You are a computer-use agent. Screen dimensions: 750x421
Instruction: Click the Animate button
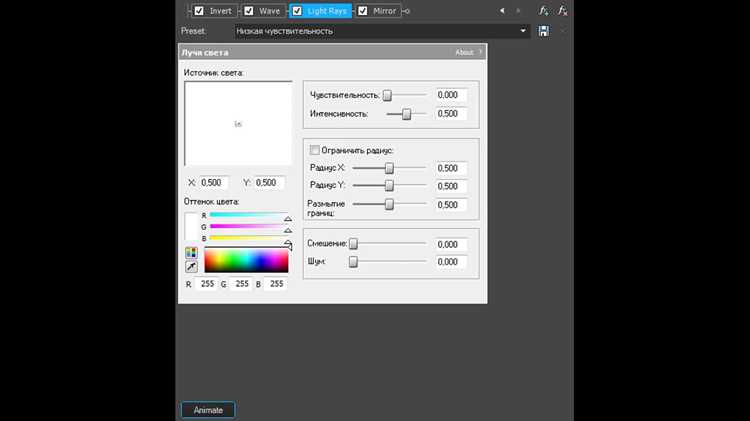[x=208, y=410]
